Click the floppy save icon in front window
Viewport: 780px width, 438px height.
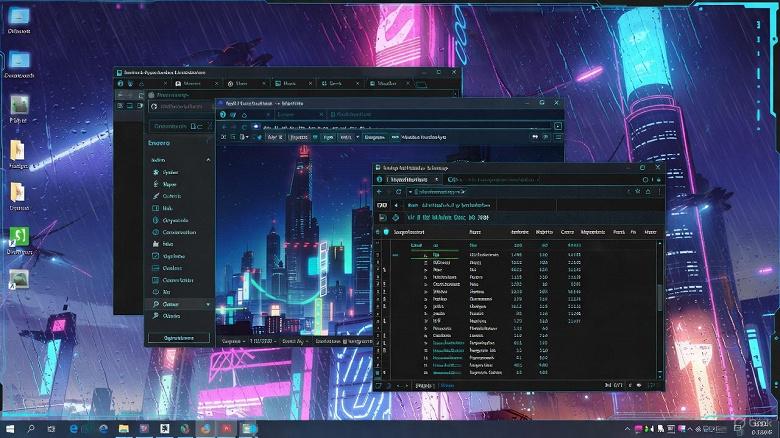click(383, 218)
